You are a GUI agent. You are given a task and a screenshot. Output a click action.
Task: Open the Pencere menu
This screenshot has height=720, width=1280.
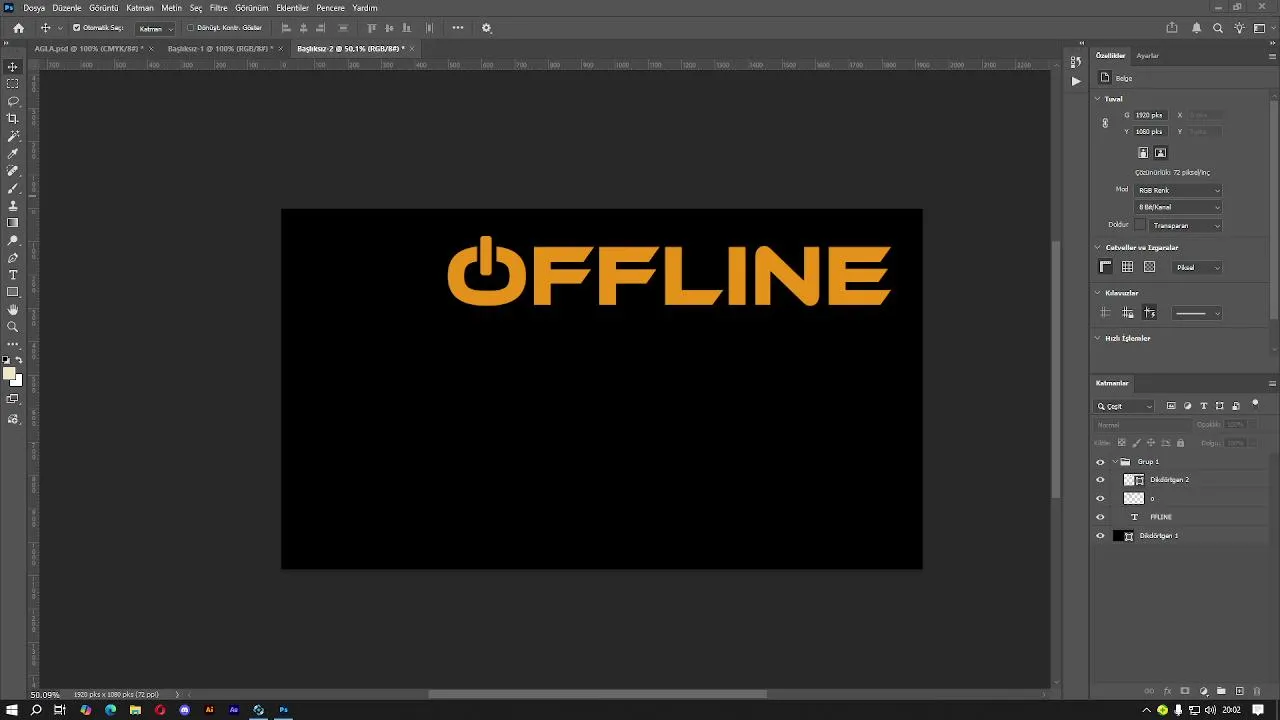pos(330,8)
